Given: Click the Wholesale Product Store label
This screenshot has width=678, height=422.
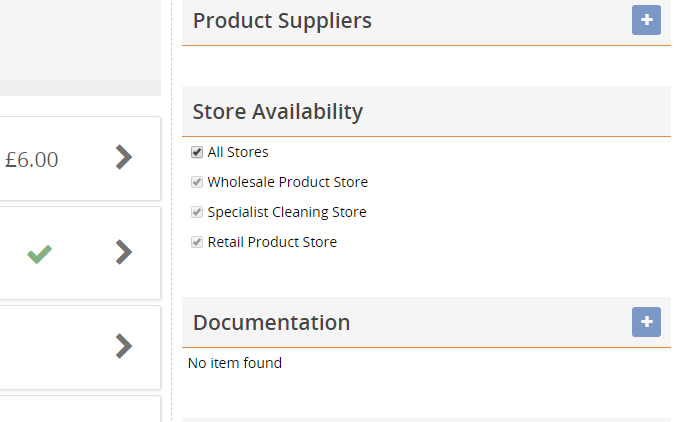Looking at the screenshot, I should point(287,183).
